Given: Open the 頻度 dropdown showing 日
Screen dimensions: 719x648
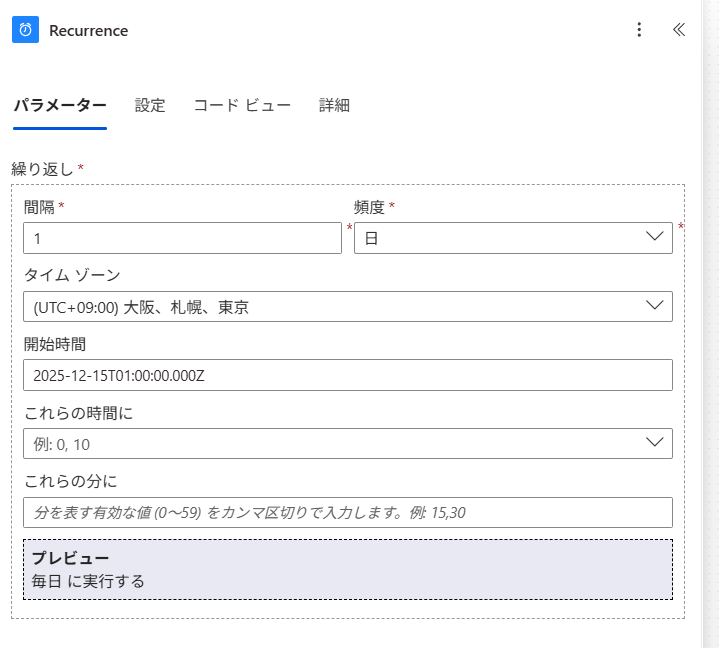Looking at the screenshot, I should tap(513, 238).
